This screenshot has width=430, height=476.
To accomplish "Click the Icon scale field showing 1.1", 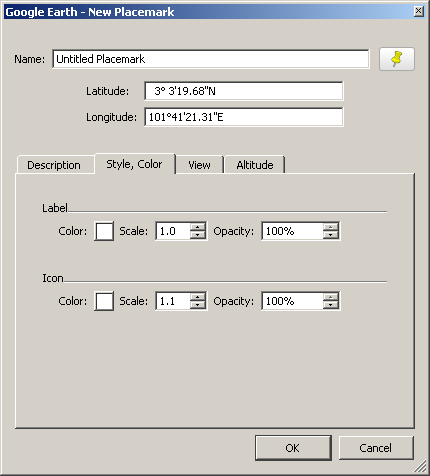I will coord(173,301).
